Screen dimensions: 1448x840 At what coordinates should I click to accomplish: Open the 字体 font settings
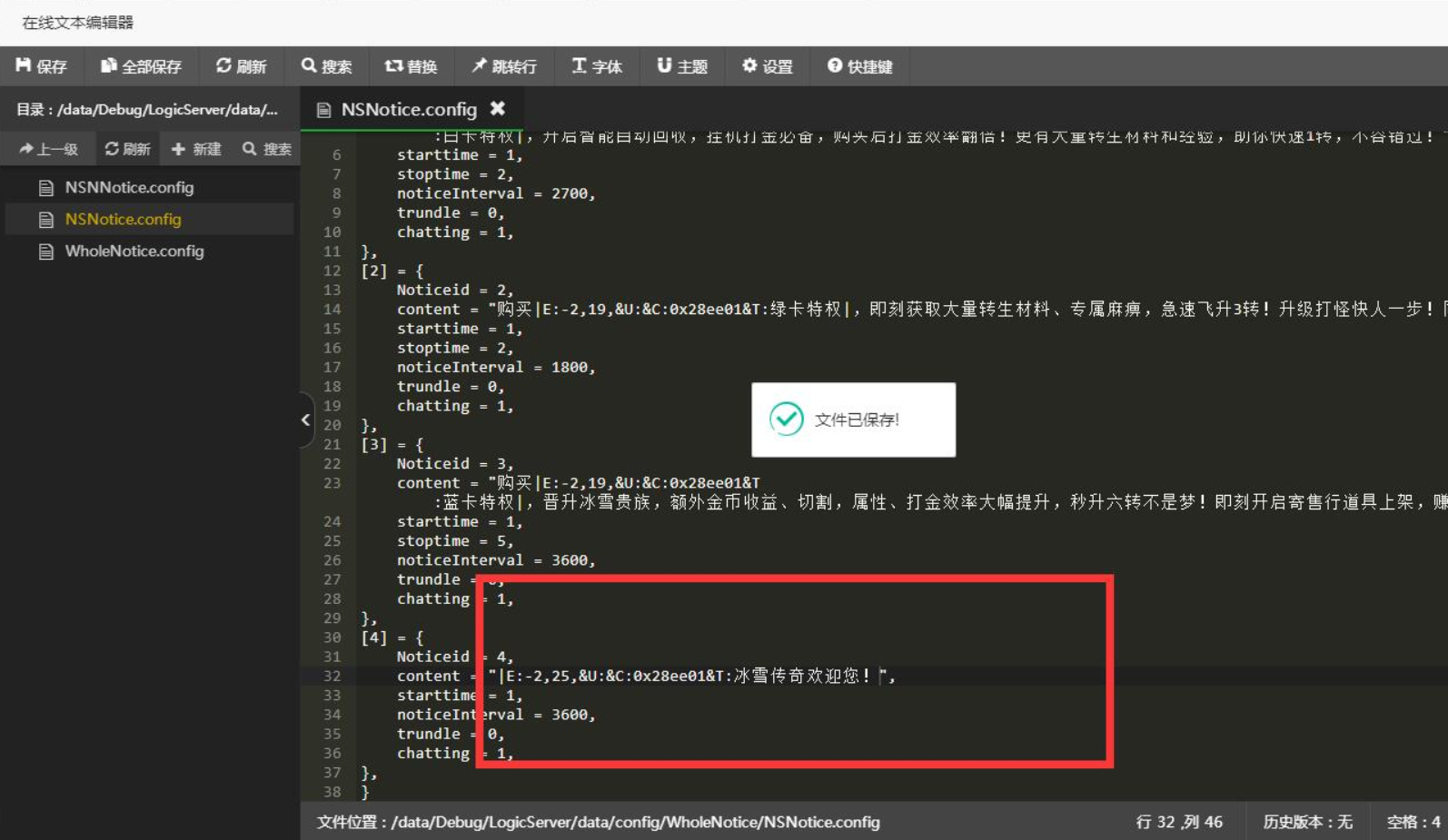click(597, 66)
